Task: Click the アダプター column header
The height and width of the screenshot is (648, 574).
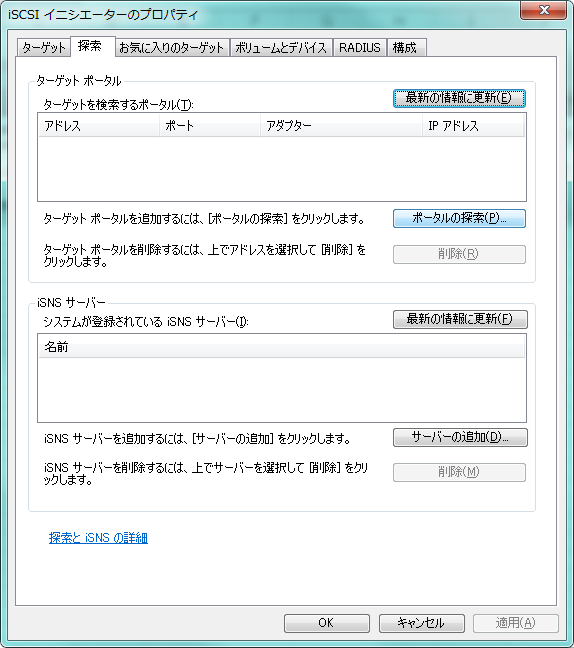Action: click(341, 126)
